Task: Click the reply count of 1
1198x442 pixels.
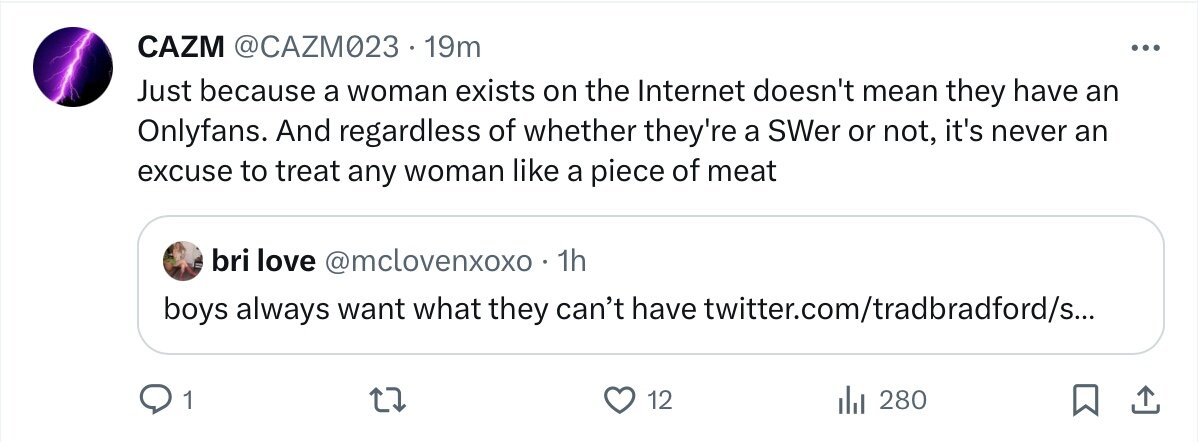Action: 187,400
